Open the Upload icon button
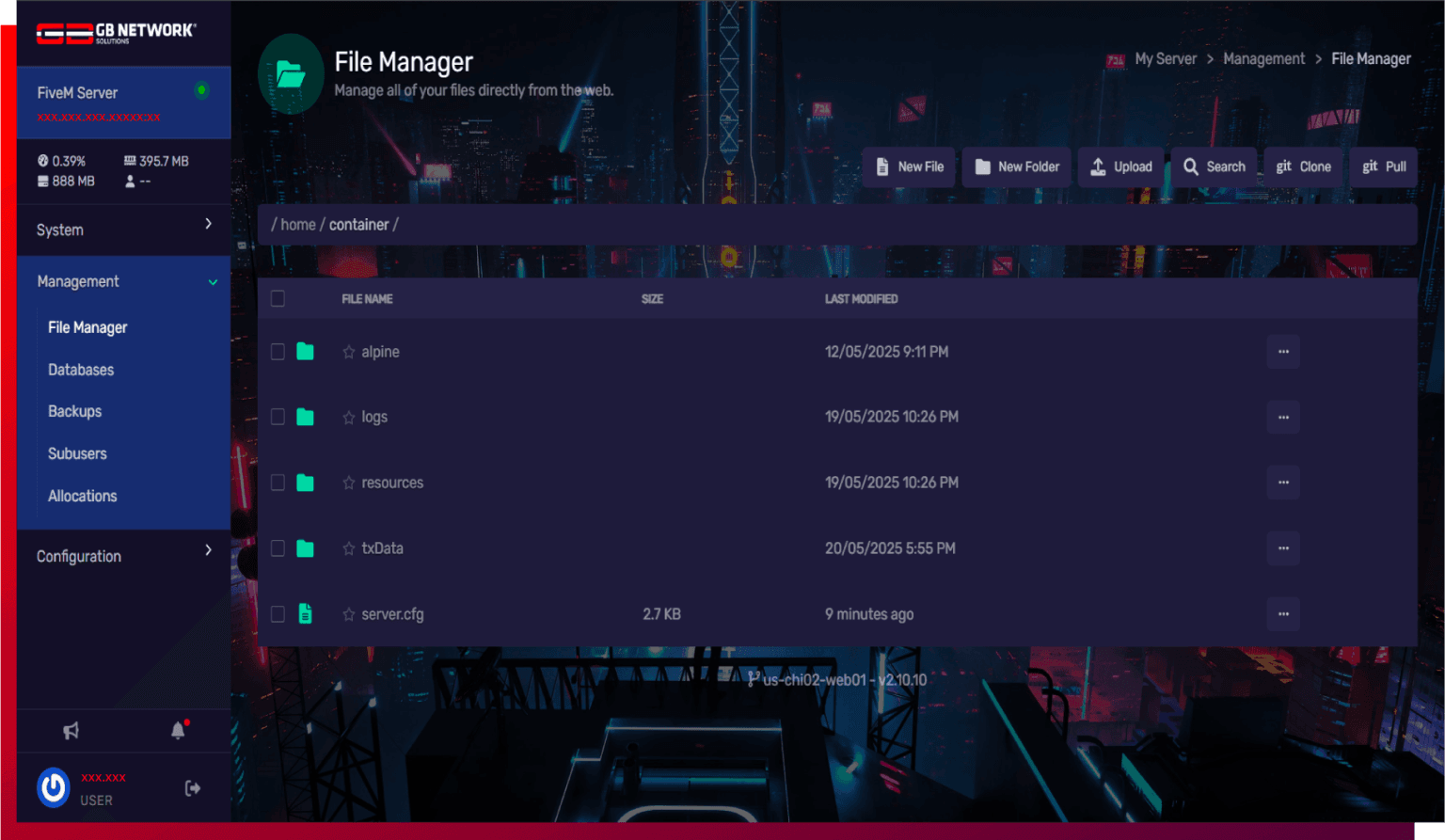Screen dimensions: 1445x840 [x=1097, y=166]
